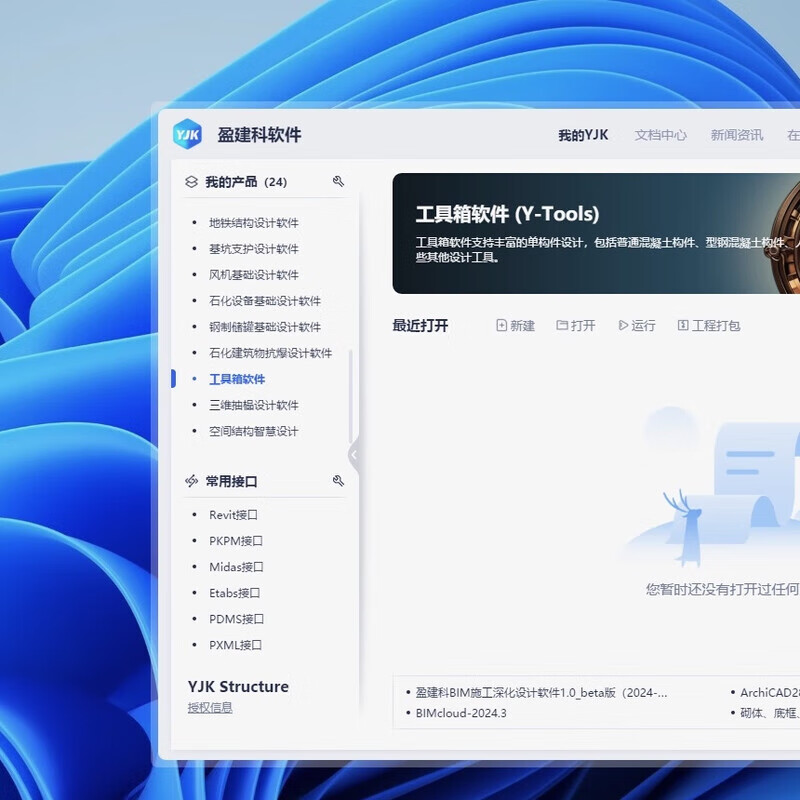The height and width of the screenshot is (800, 800).
Task: Click the 我的产品 layers icon
Action: pyautogui.click(x=191, y=182)
